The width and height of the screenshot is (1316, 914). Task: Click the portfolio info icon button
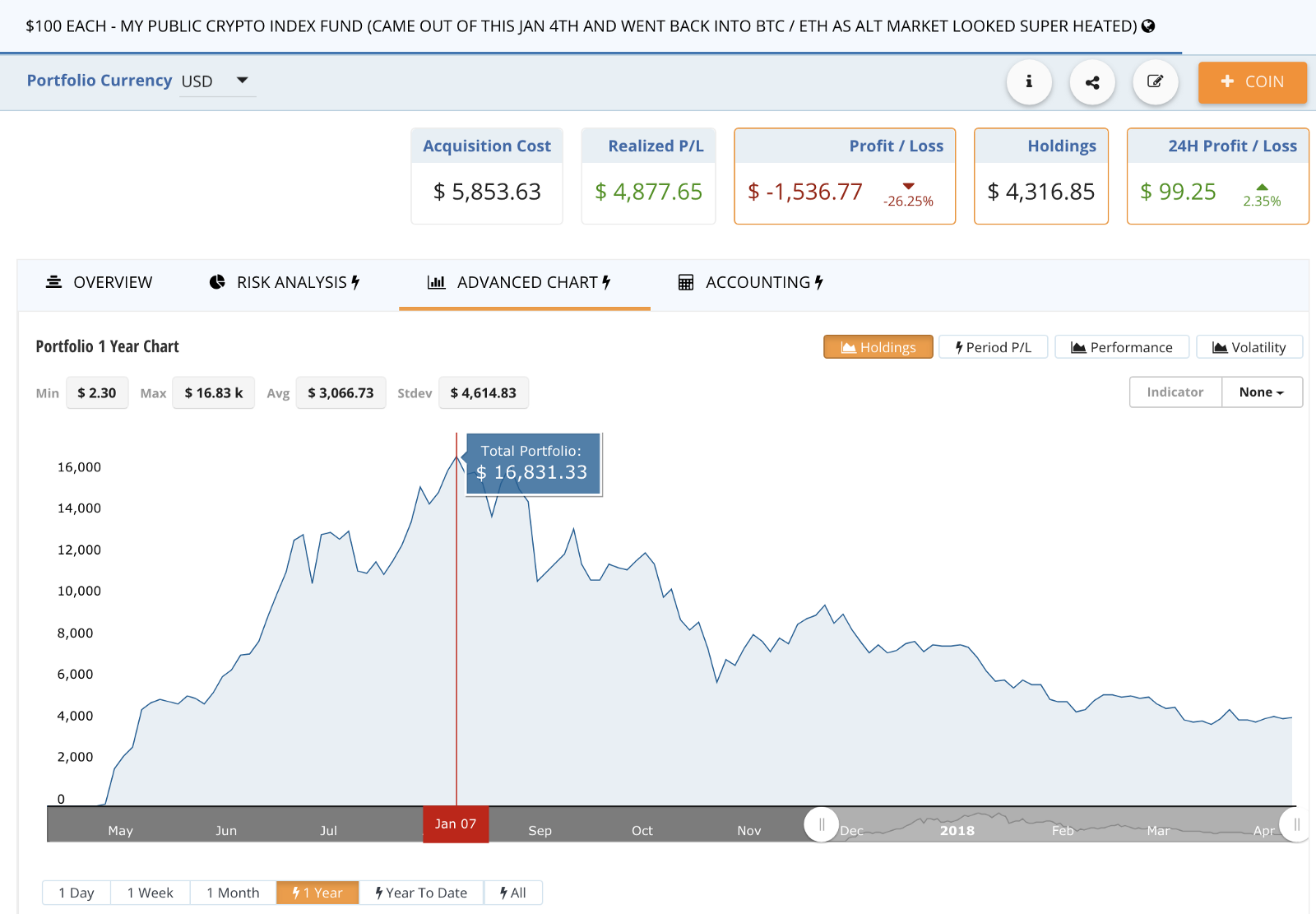click(x=1029, y=81)
